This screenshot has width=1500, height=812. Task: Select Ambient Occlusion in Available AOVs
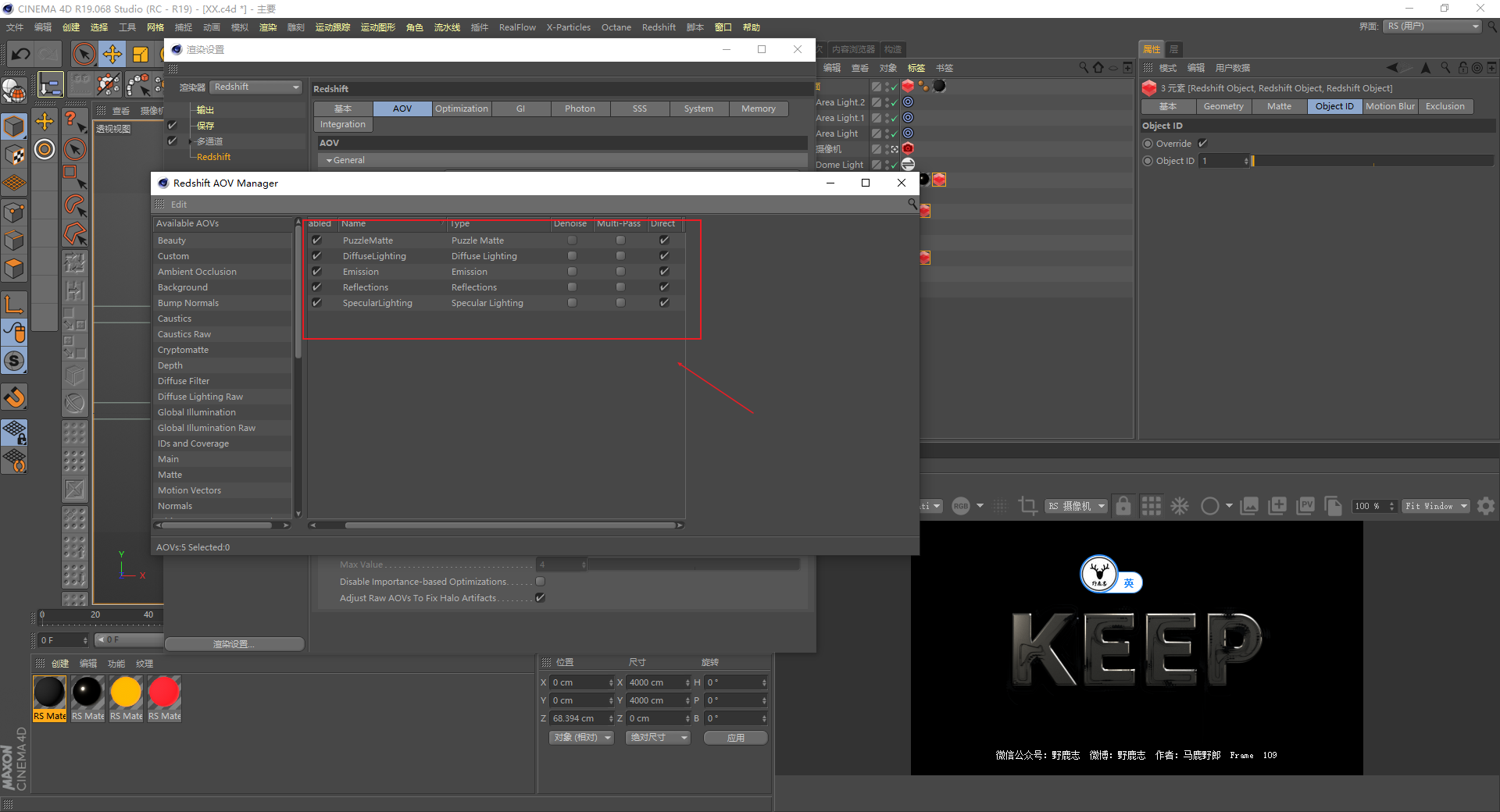(x=223, y=272)
